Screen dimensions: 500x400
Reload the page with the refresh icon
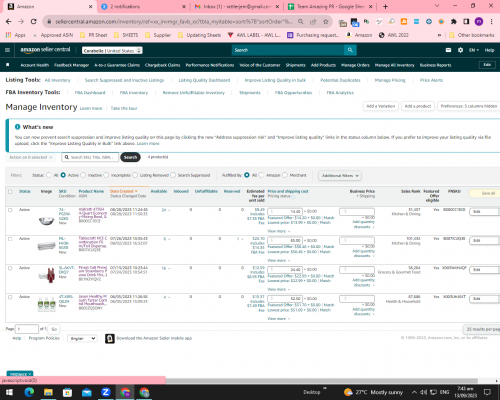pos(33,22)
